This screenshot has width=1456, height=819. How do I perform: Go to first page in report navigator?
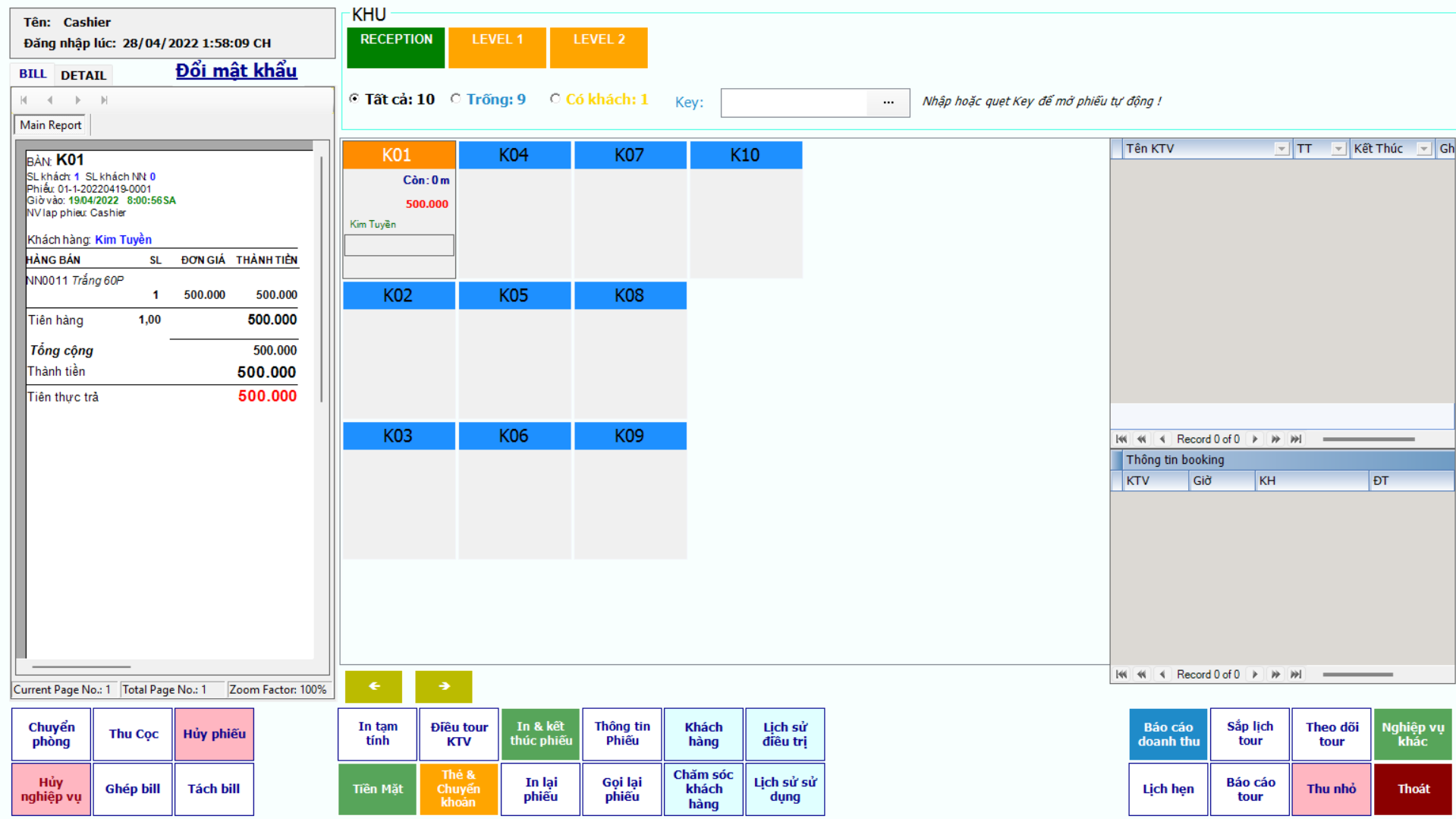point(24,100)
